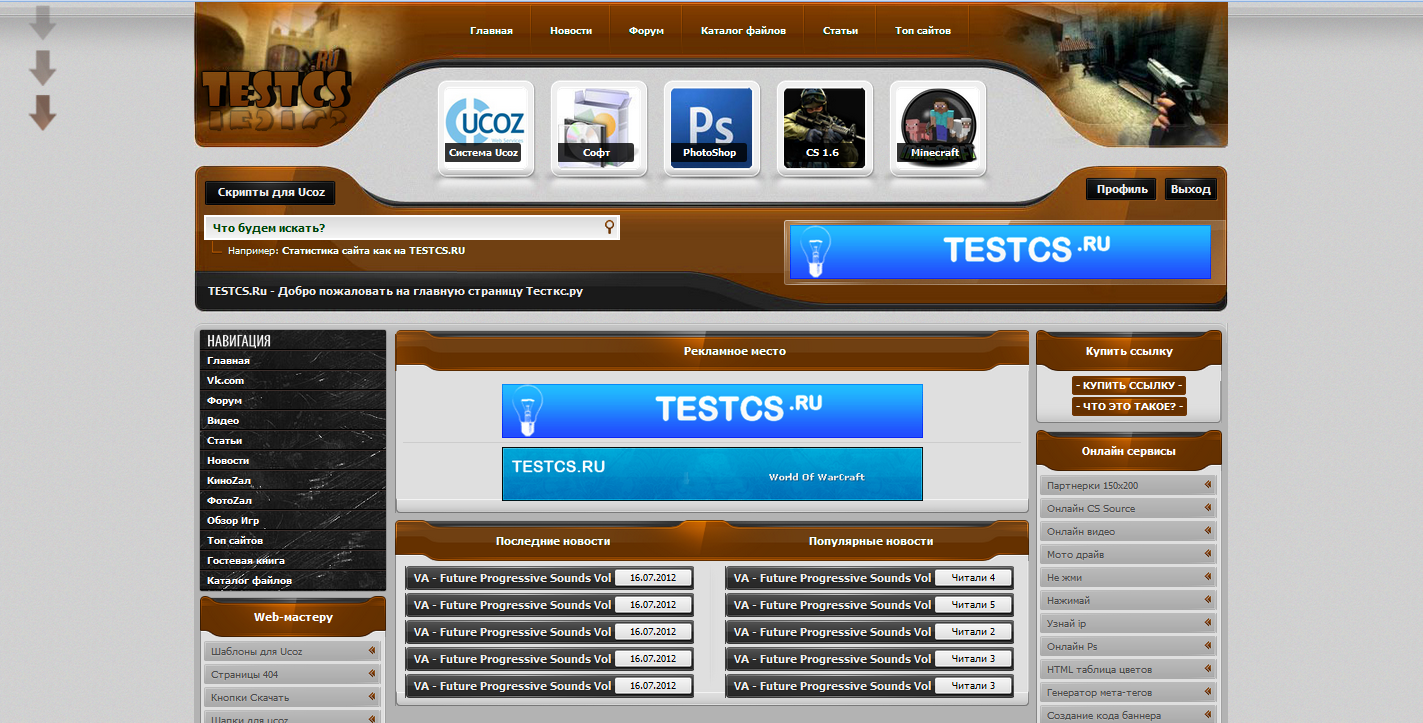Select Гостевая книга in the Навигация sidebar
The width and height of the screenshot is (1423, 723).
[x=292, y=560]
